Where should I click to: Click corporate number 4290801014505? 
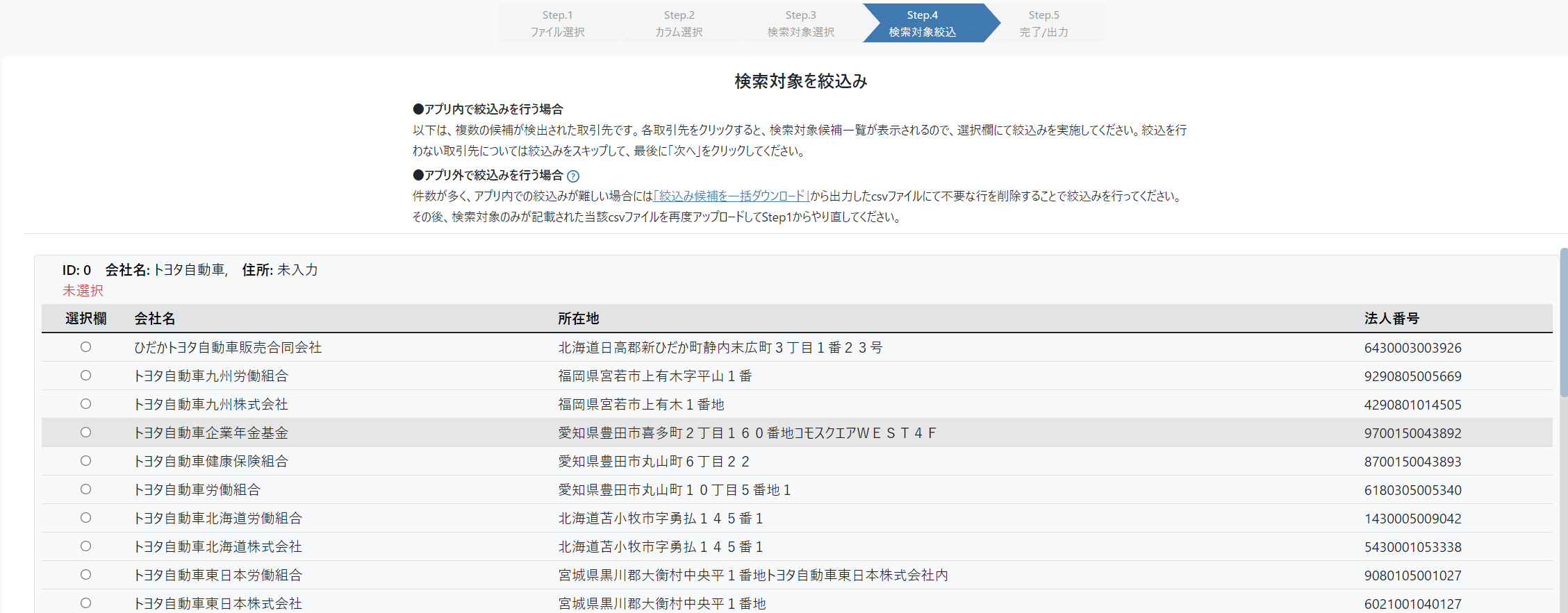pyautogui.click(x=1413, y=405)
